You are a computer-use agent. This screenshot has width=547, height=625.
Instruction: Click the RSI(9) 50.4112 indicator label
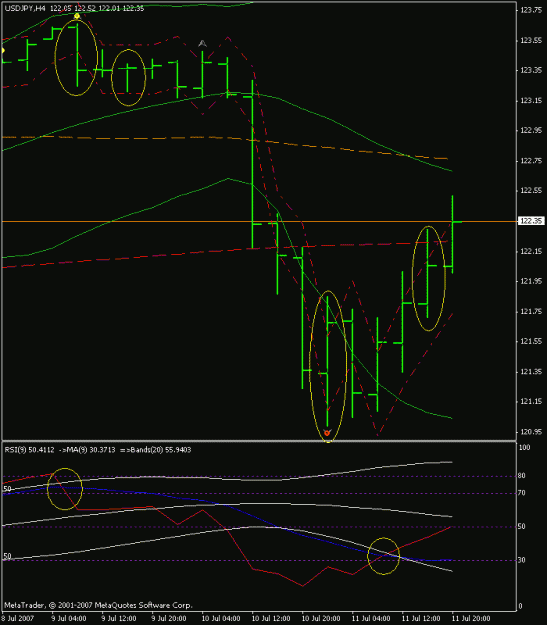[x=30, y=450]
